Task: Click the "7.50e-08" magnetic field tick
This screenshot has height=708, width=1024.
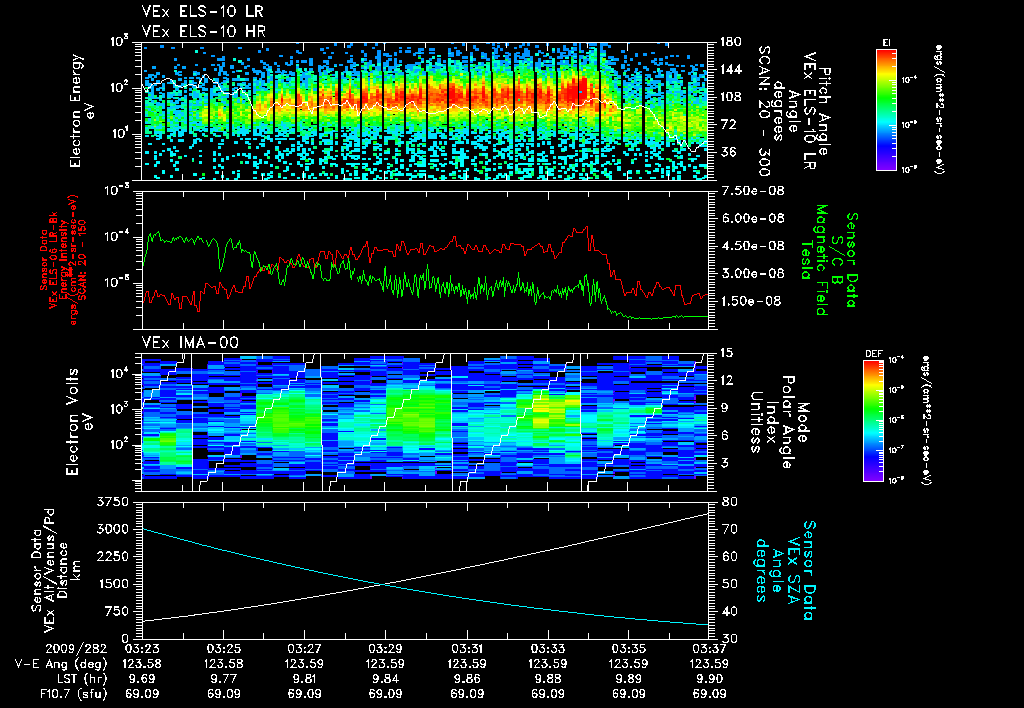Action: [753, 191]
